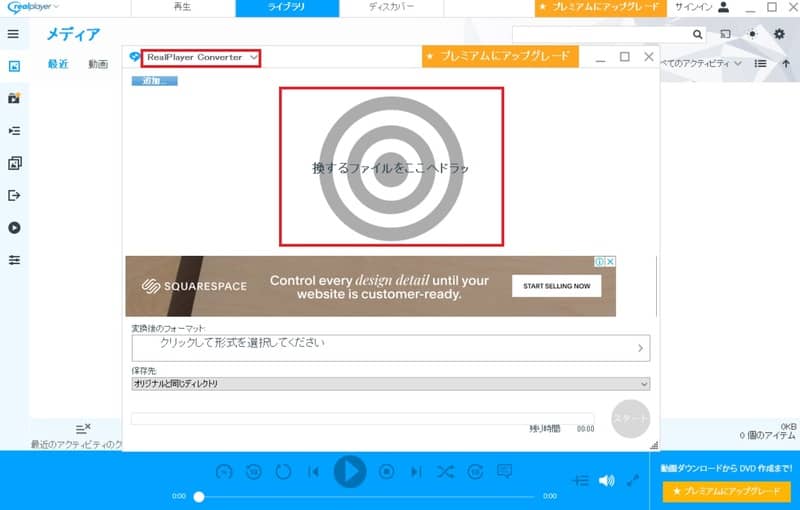Click the large play button
800x510 pixels.
[349, 472]
